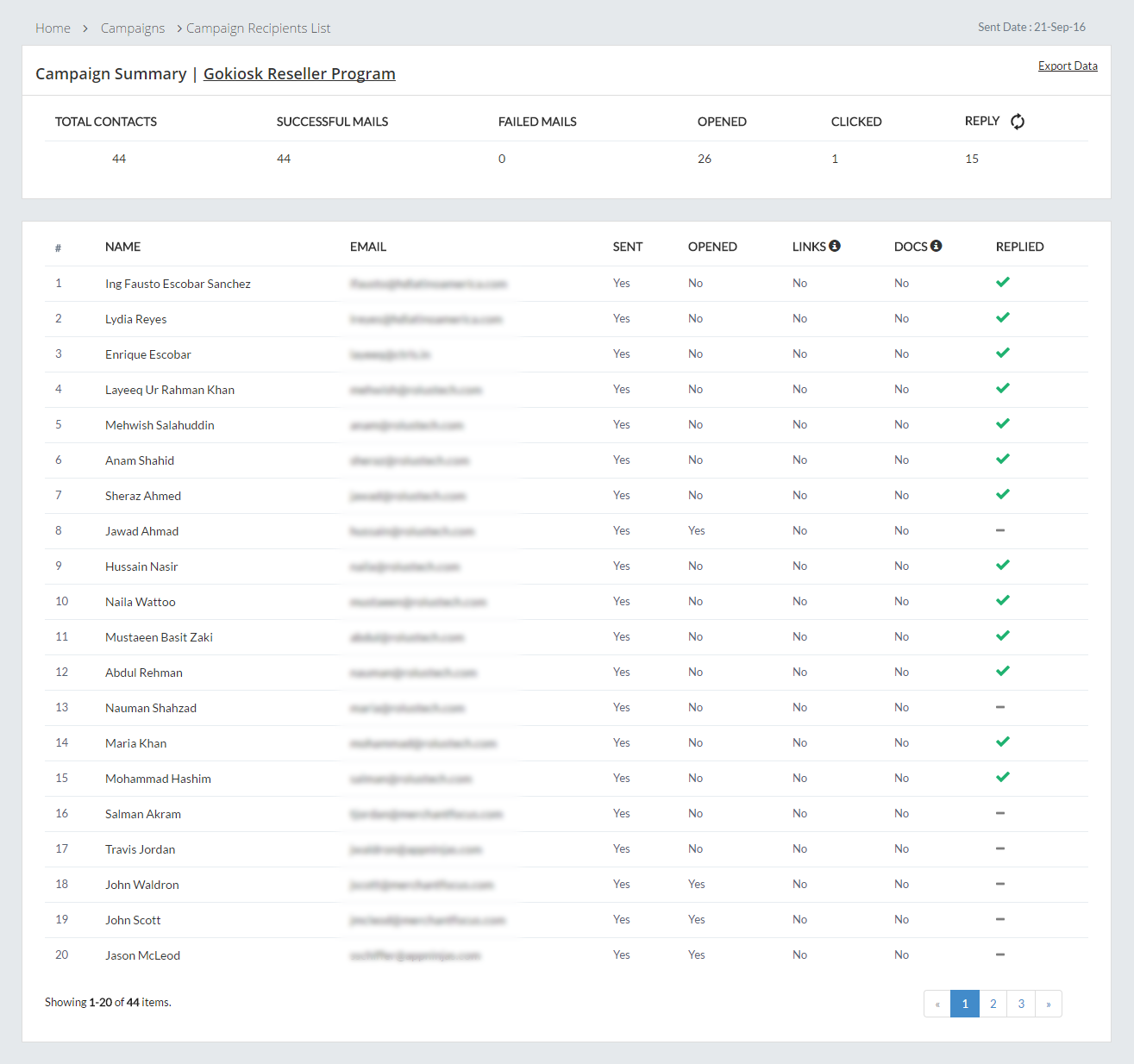
Task: Jump to page 3 of recipients
Action: (x=1021, y=1004)
